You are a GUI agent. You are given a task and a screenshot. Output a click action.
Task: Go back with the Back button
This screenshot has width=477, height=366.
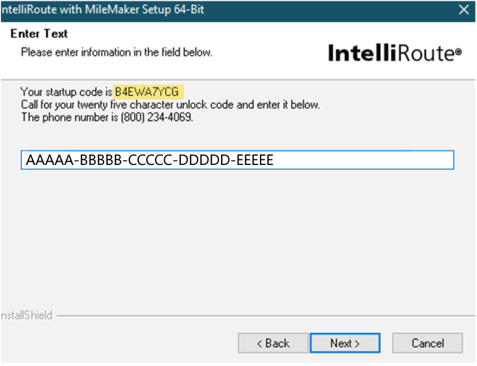[273, 343]
